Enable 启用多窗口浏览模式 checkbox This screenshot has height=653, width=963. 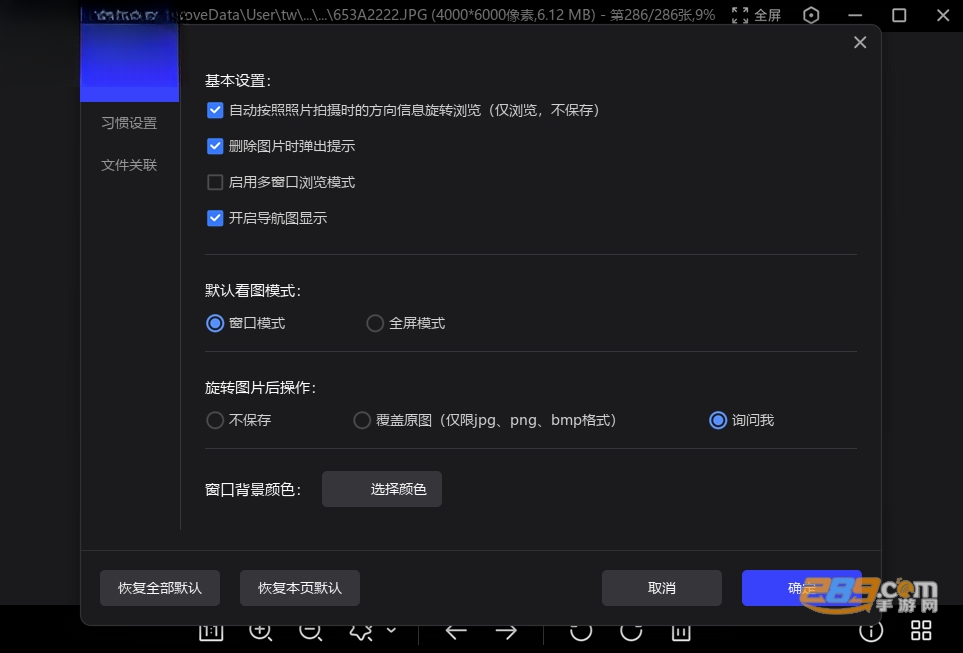pyautogui.click(x=215, y=182)
